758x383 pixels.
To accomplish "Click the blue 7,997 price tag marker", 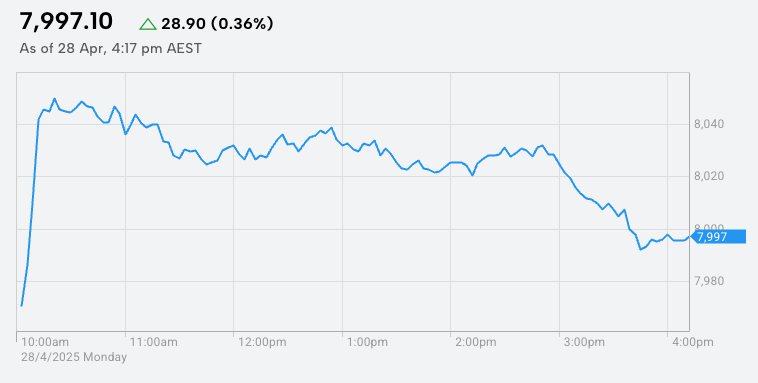I will [718, 236].
